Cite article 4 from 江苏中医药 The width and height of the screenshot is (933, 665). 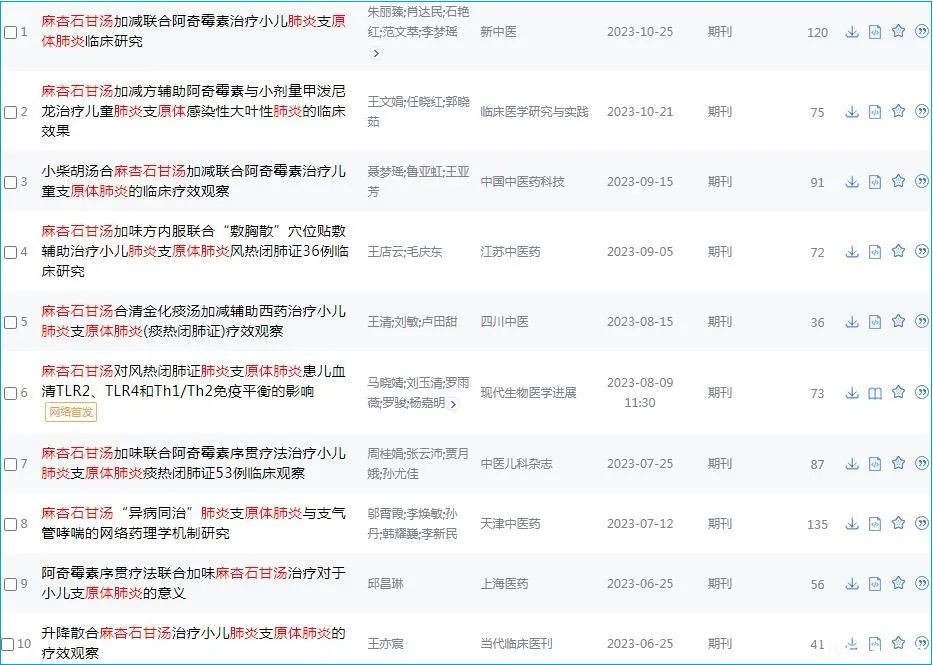(922, 251)
